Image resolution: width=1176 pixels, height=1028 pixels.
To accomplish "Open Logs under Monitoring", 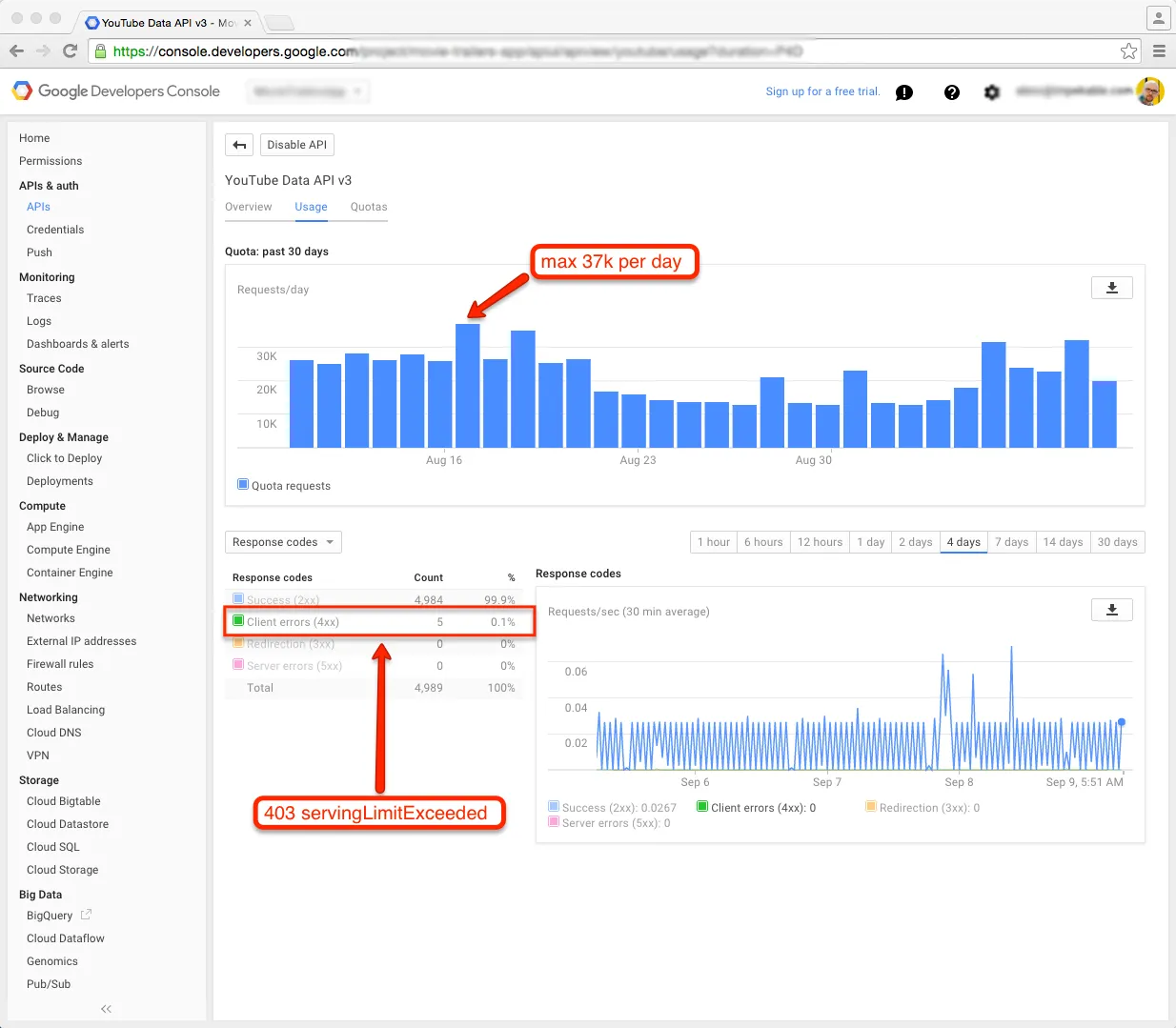I will coord(39,321).
